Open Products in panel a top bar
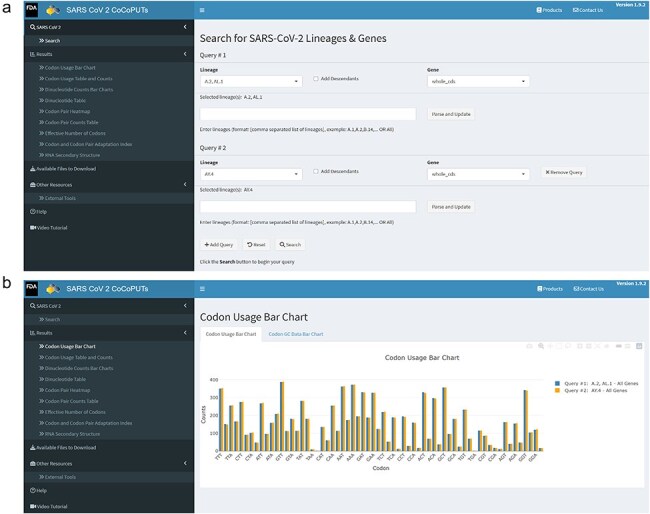650x514 pixels. click(x=549, y=10)
